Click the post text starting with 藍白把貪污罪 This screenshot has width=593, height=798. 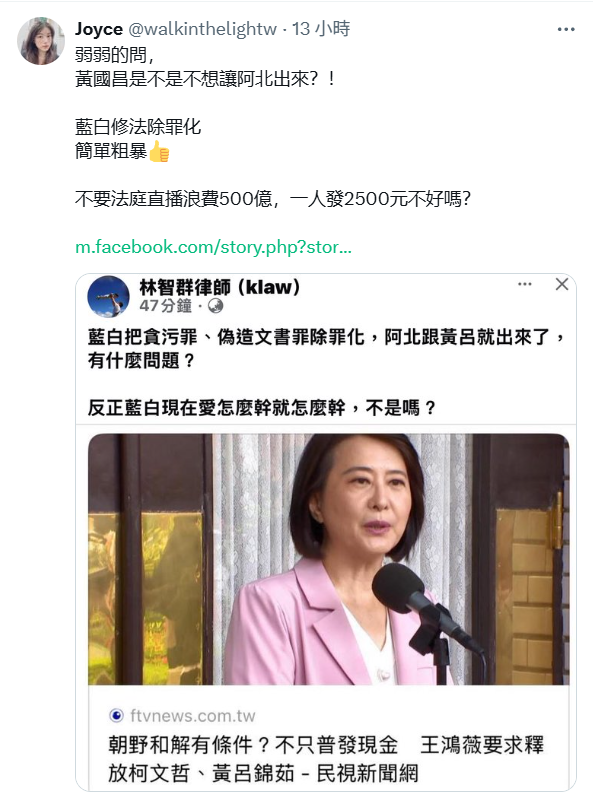click(326, 349)
